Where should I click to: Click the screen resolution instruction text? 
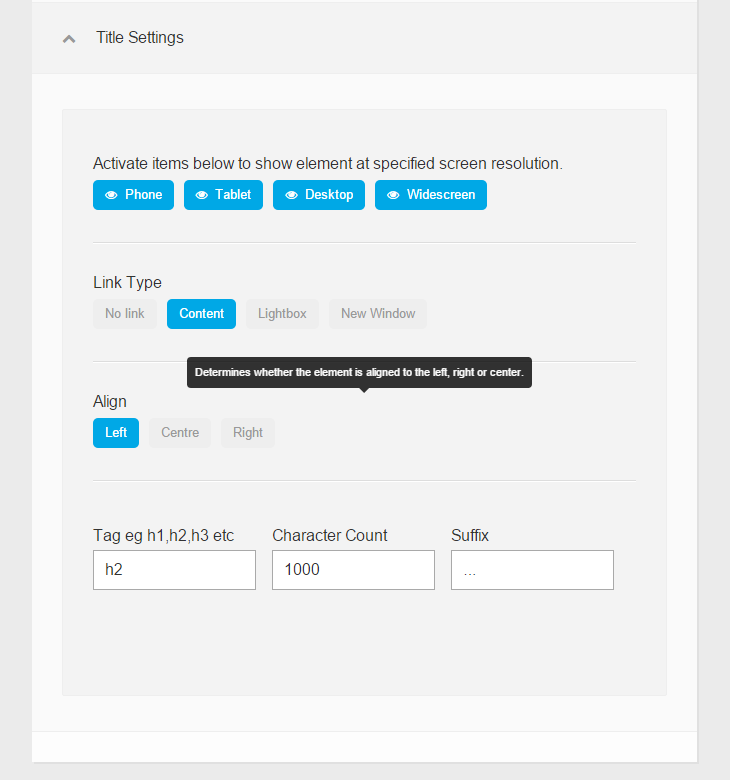pos(327,164)
